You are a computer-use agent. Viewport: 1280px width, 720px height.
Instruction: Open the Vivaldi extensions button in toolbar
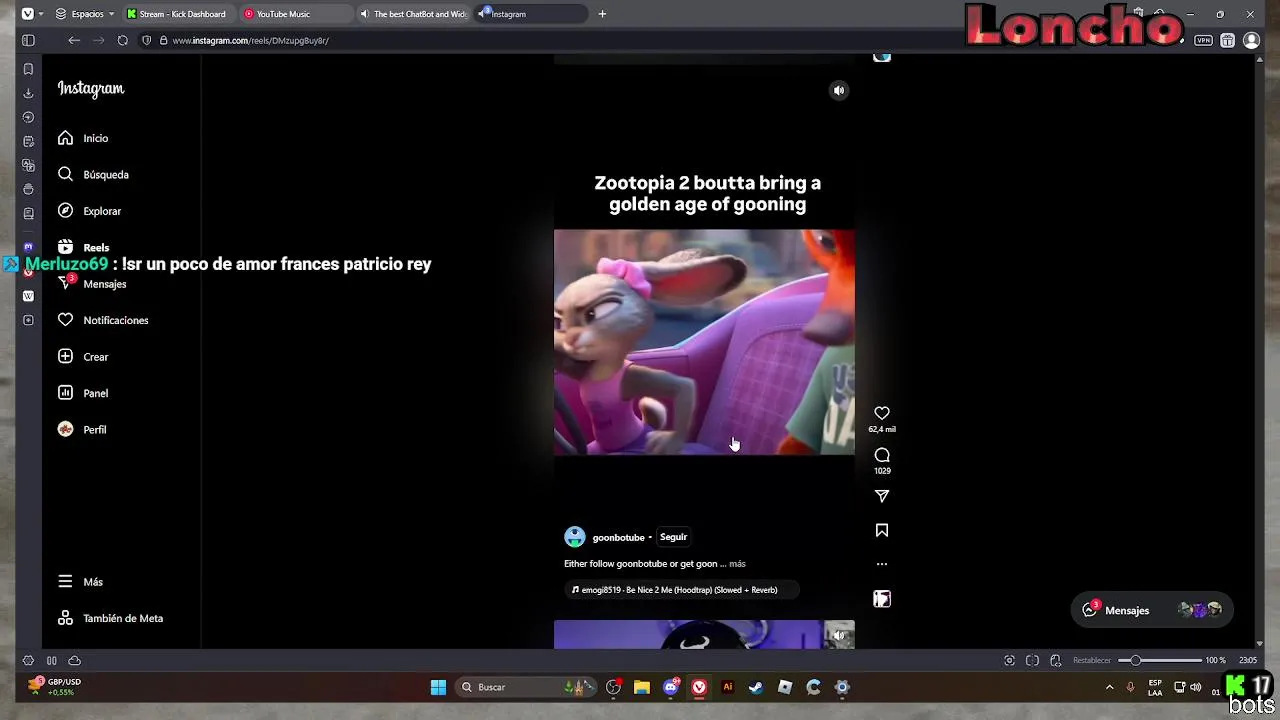coord(1227,40)
